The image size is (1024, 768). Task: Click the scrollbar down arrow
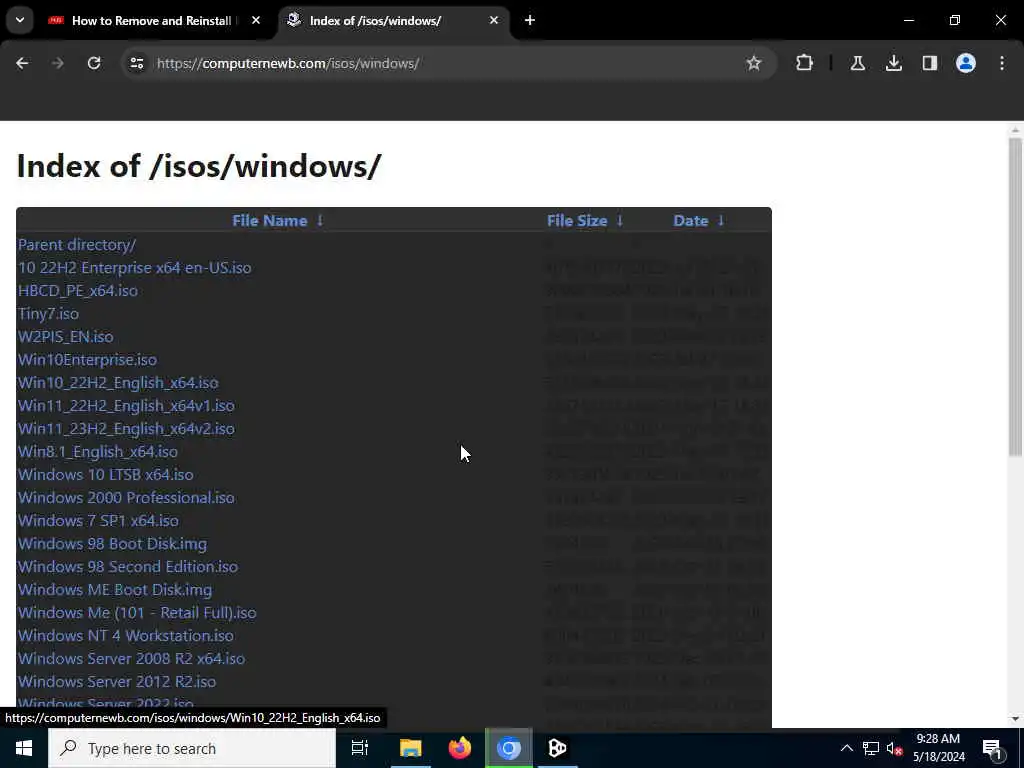[1015, 719]
